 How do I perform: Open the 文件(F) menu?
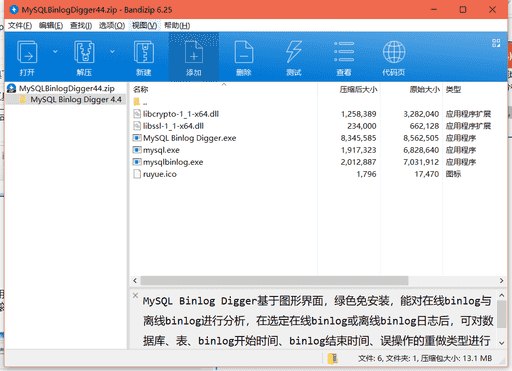[20, 26]
